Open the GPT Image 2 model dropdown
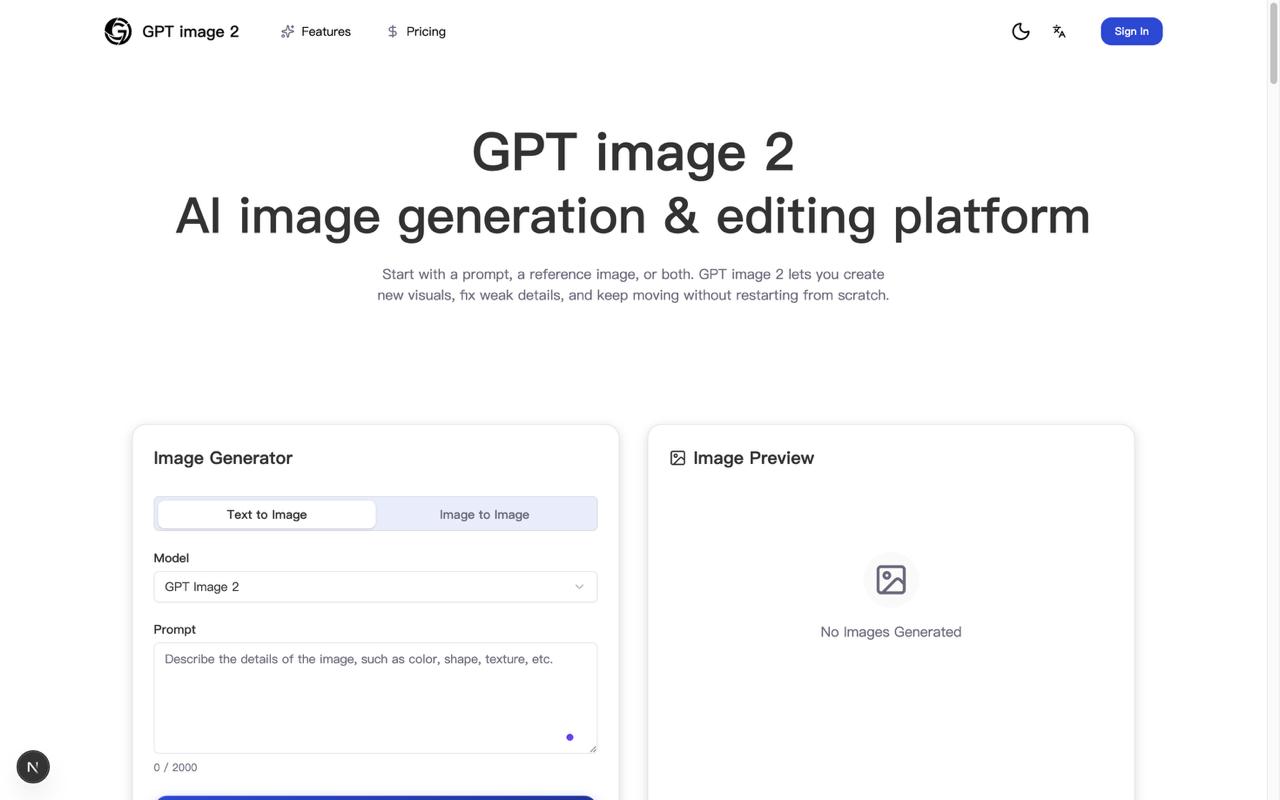Viewport: 1280px width, 800px height. pos(375,584)
